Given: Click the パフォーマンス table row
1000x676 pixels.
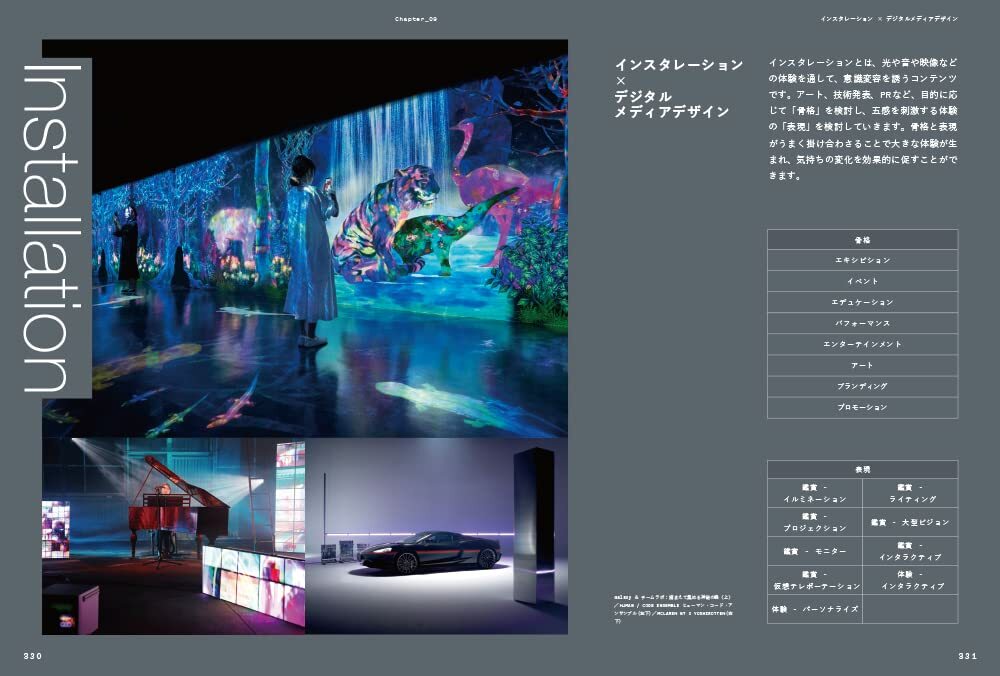Looking at the screenshot, I should pos(862,323).
